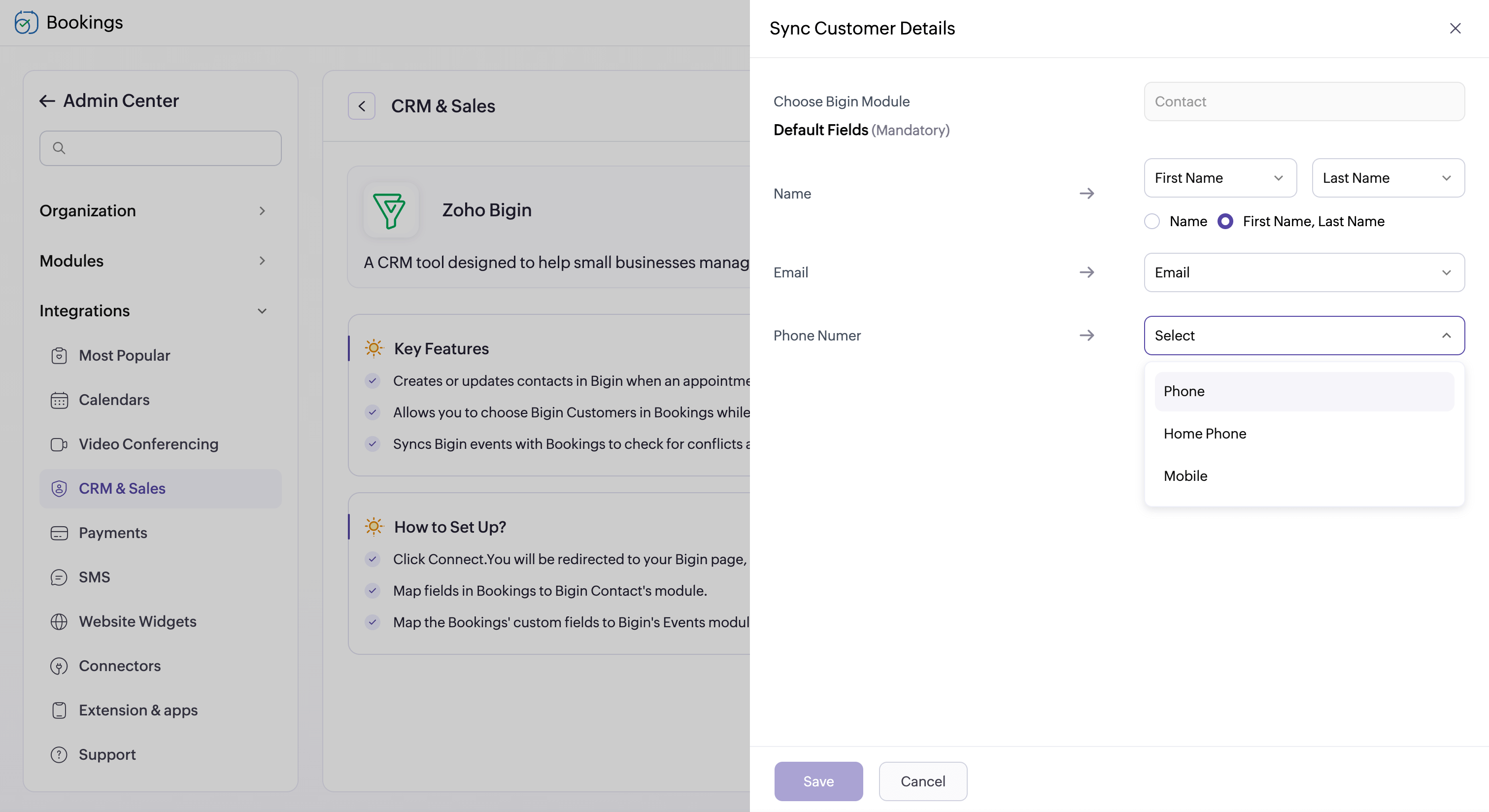Screen dimensions: 1489x812
Task: Open the Last Name dropdown
Action: (1387, 178)
